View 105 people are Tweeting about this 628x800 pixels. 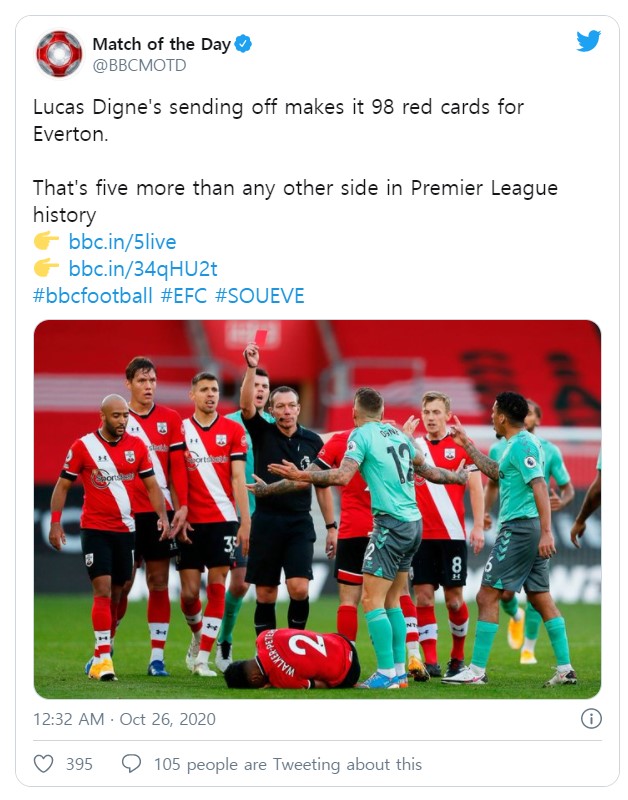288,764
